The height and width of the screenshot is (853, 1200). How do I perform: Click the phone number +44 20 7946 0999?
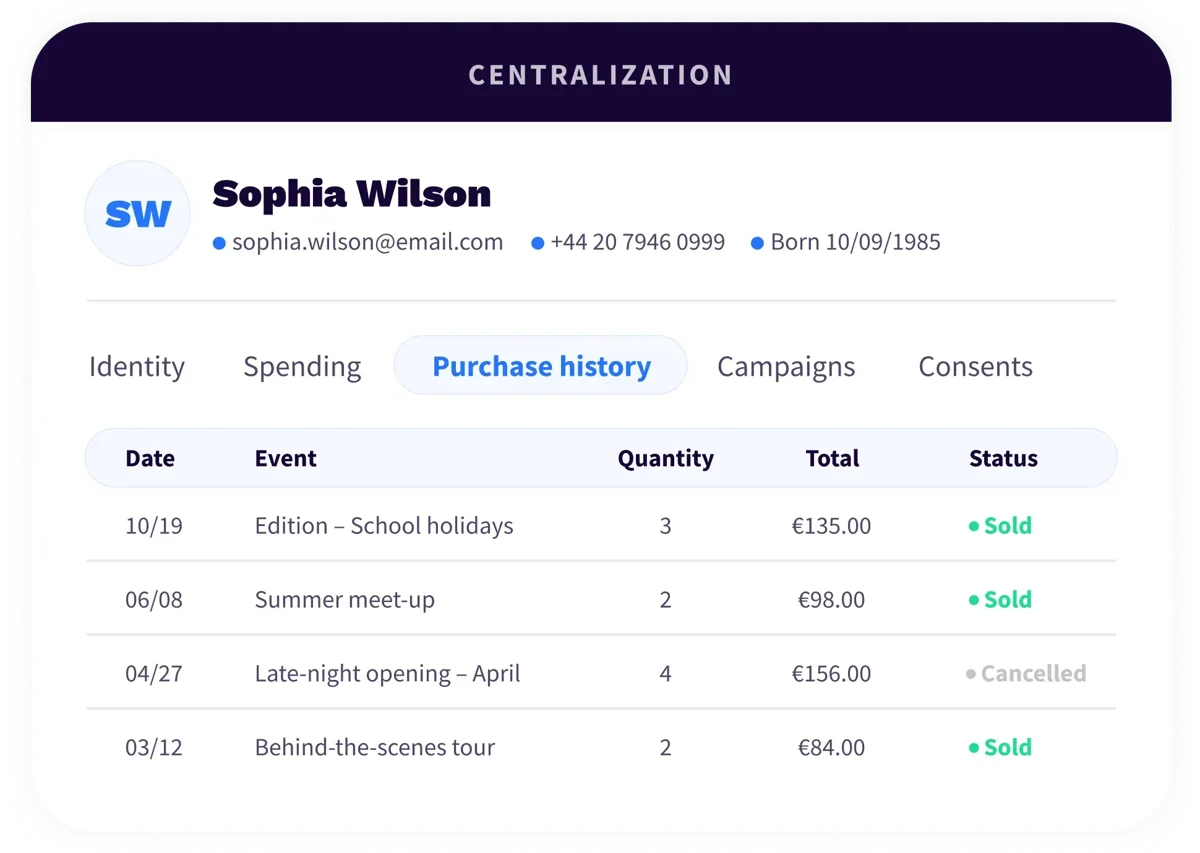637,242
